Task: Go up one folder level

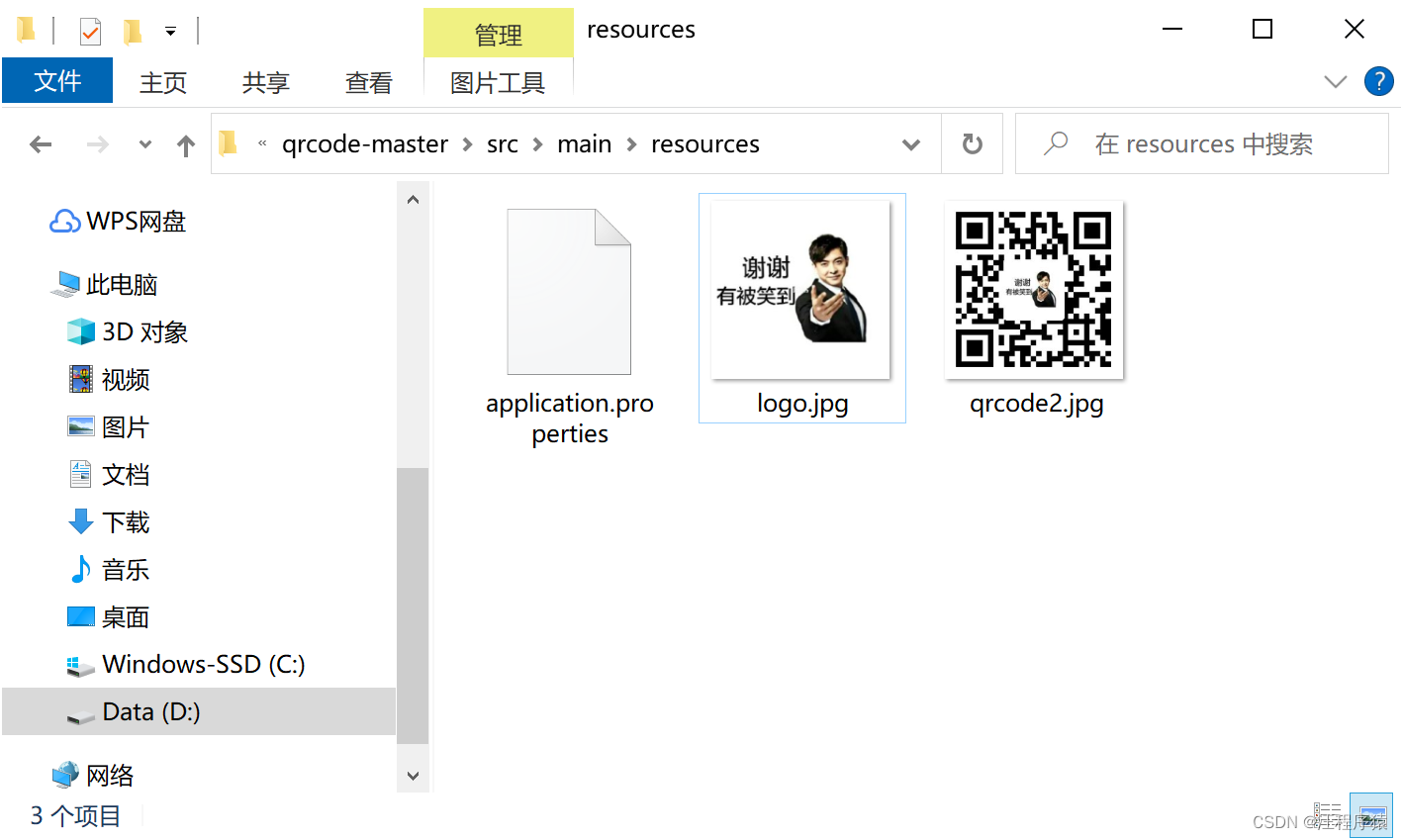Action: click(186, 145)
